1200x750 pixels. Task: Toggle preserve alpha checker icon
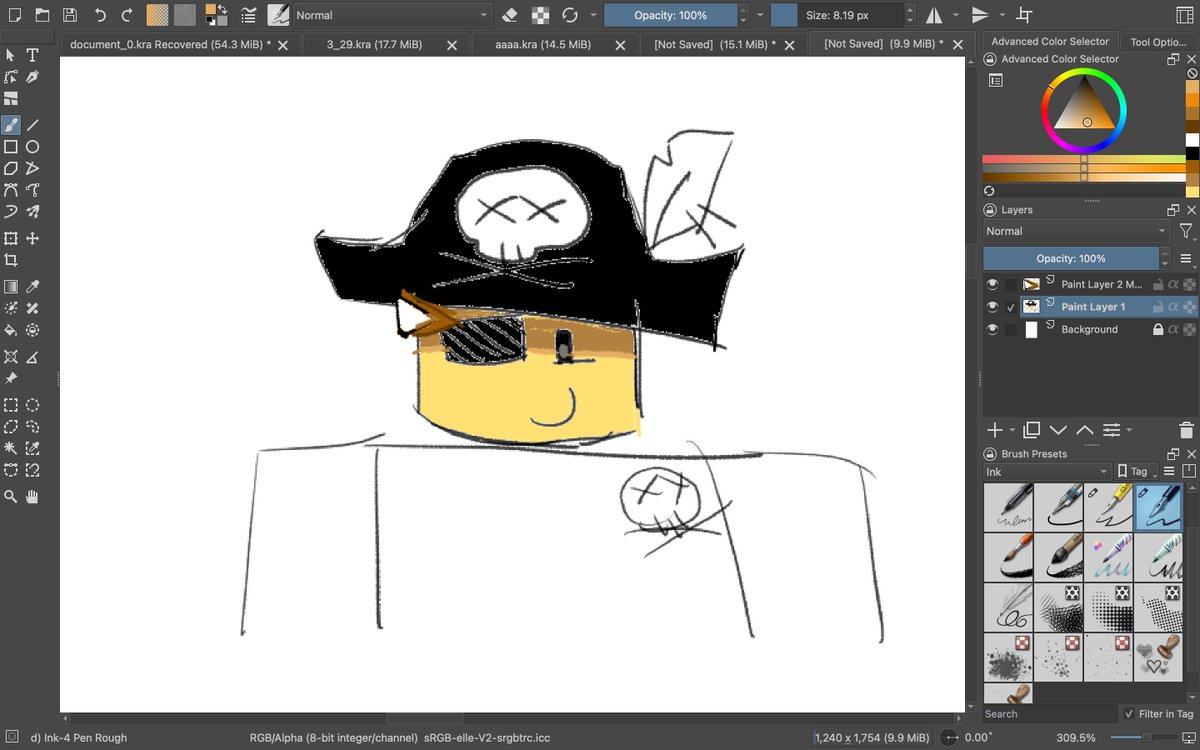(540, 15)
